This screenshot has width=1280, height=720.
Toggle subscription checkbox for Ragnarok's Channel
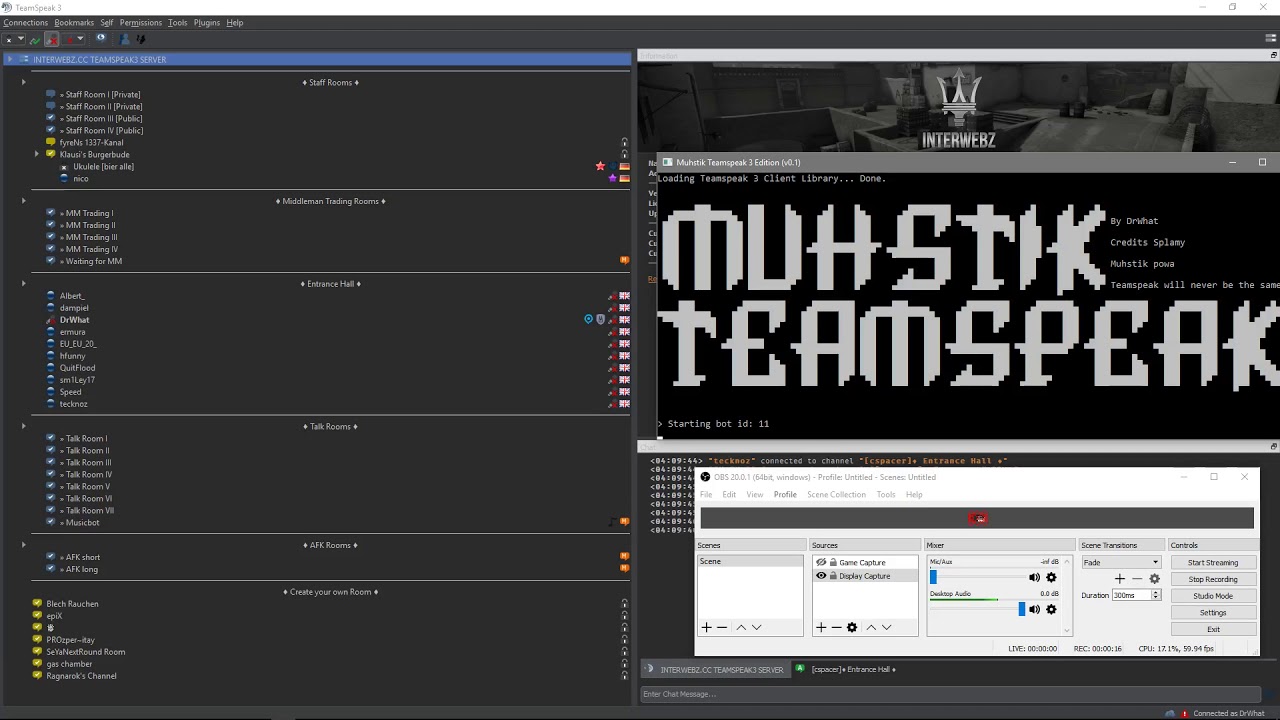pyautogui.click(x=37, y=675)
